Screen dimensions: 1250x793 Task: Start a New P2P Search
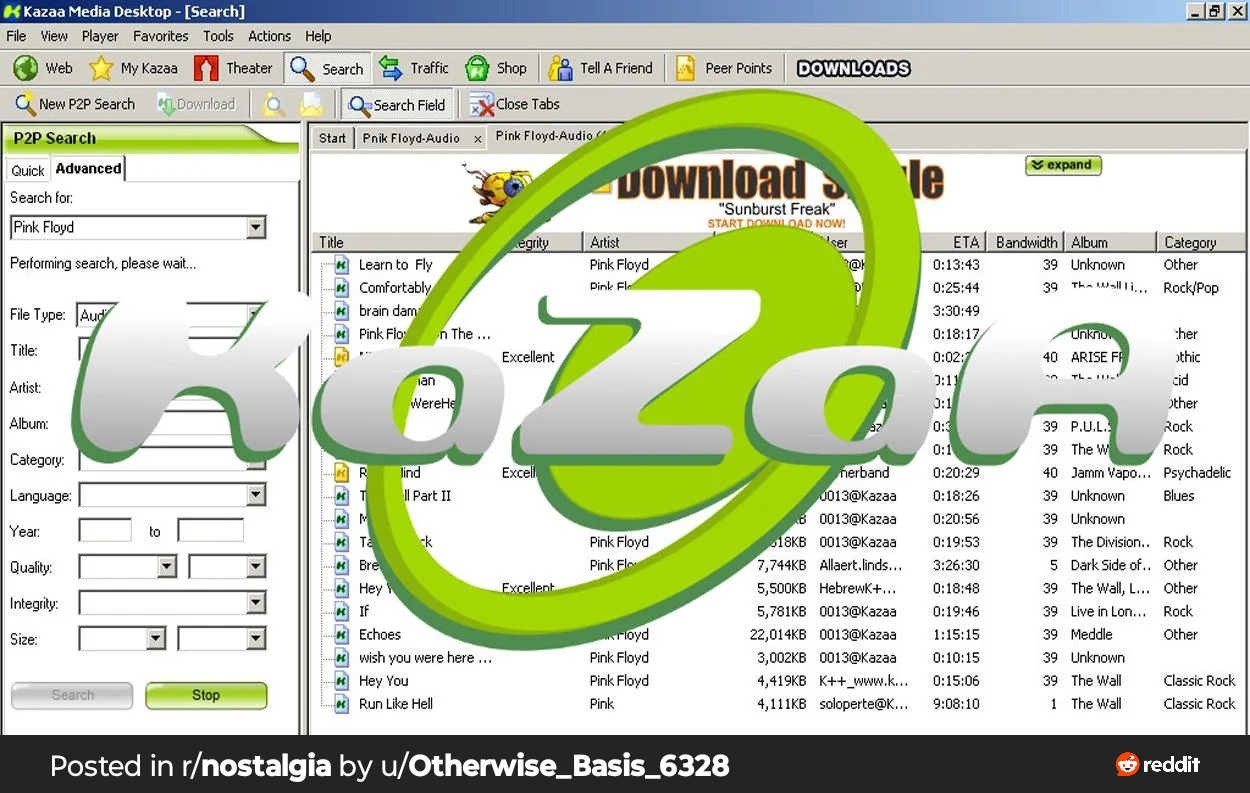point(75,104)
